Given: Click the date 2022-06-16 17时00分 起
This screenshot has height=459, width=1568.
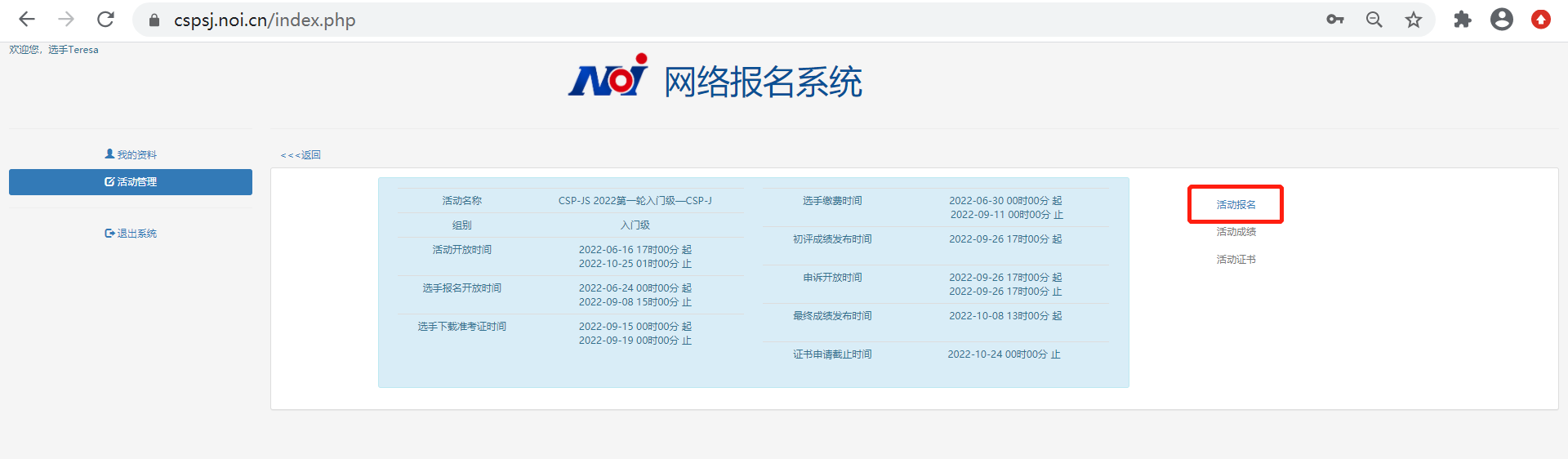Looking at the screenshot, I should 635,250.
